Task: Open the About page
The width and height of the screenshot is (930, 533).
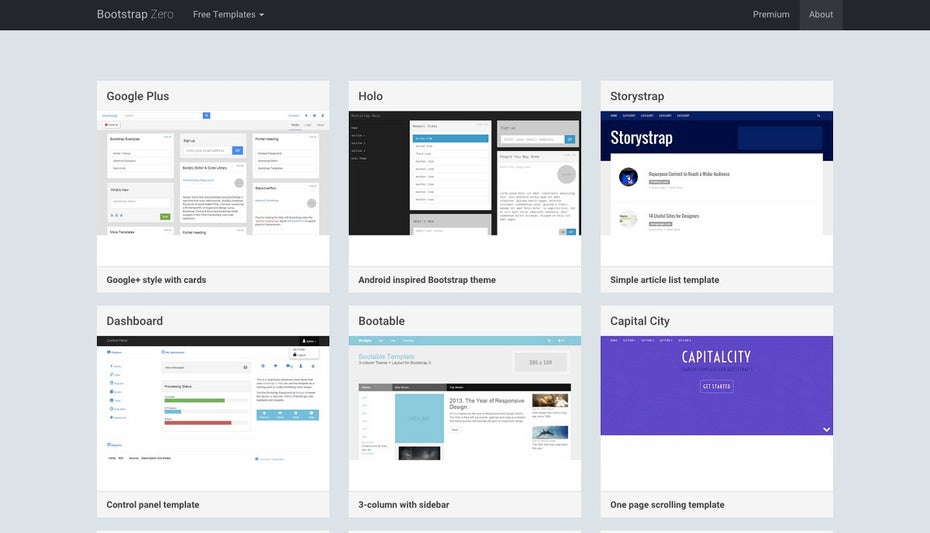Action: pyautogui.click(x=821, y=14)
